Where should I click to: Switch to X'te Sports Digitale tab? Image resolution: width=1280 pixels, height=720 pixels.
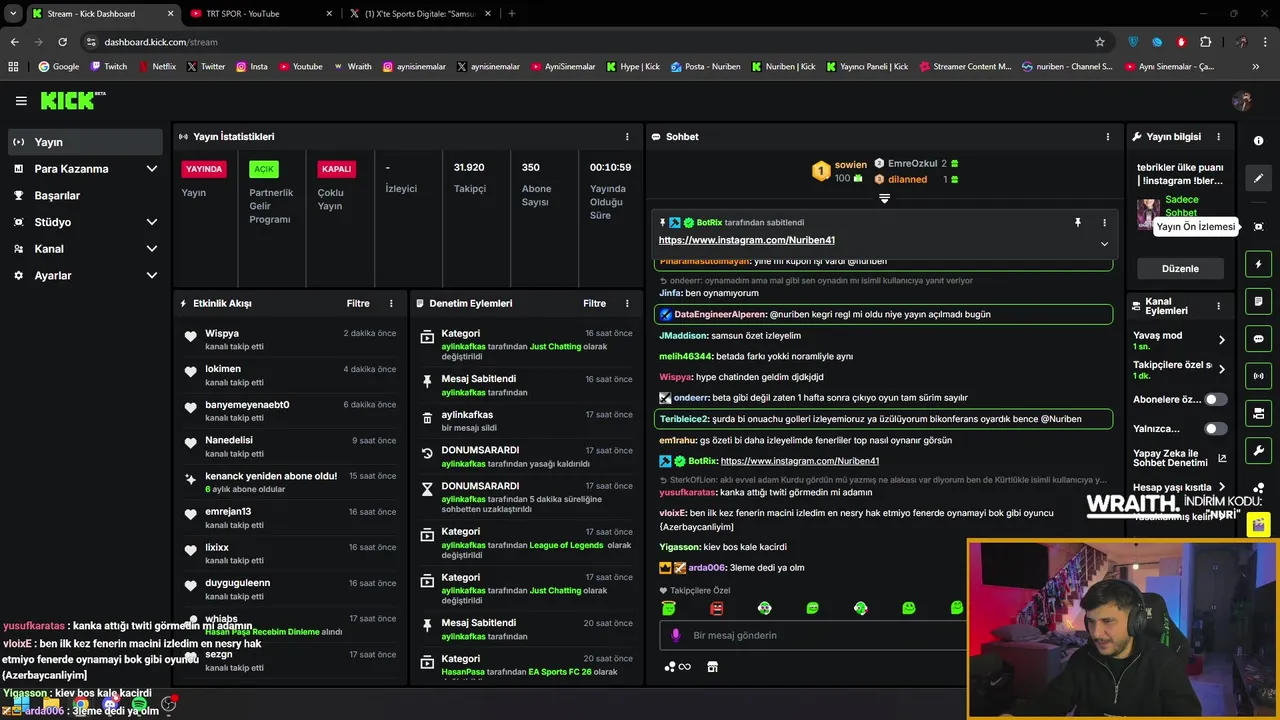[420, 14]
